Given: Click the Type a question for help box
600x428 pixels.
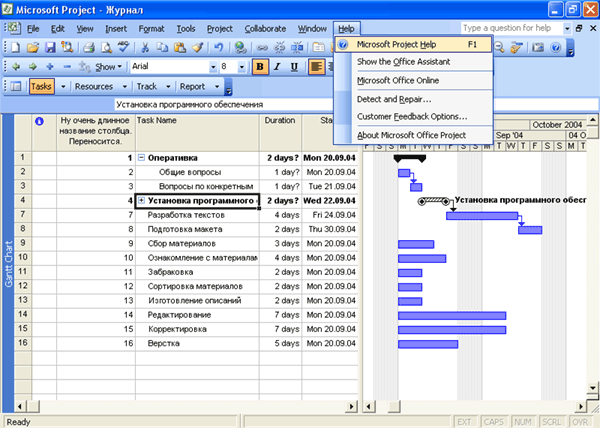Looking at the screenshot, I should [x=512, y=28].
